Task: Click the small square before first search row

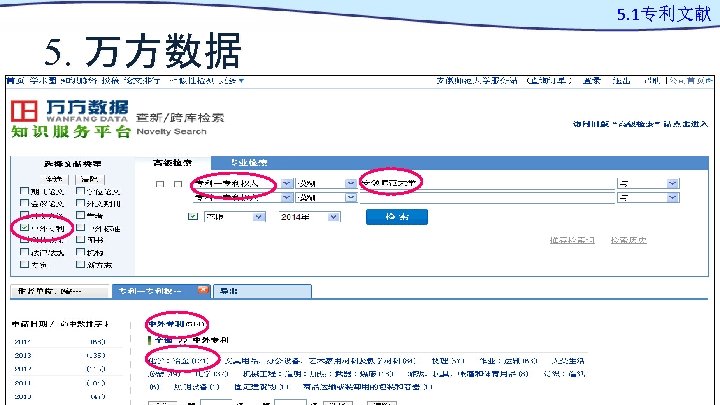Action: tap(160, 184)
